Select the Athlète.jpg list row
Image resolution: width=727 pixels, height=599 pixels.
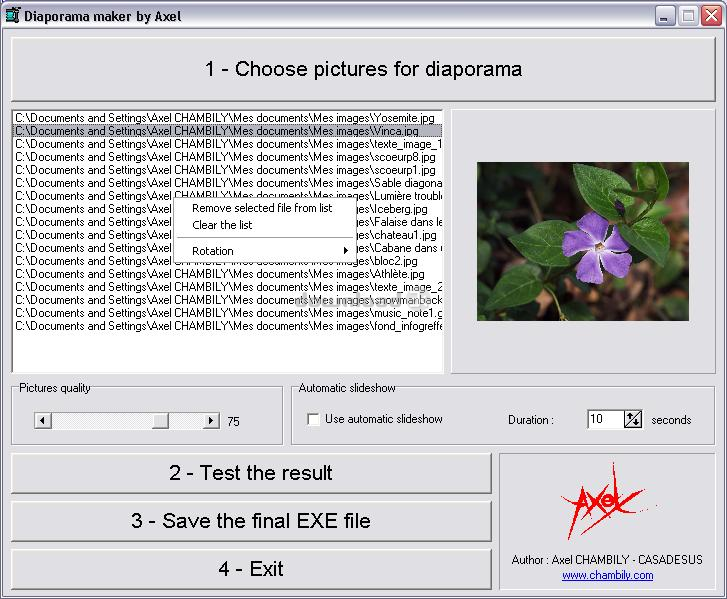227,274
